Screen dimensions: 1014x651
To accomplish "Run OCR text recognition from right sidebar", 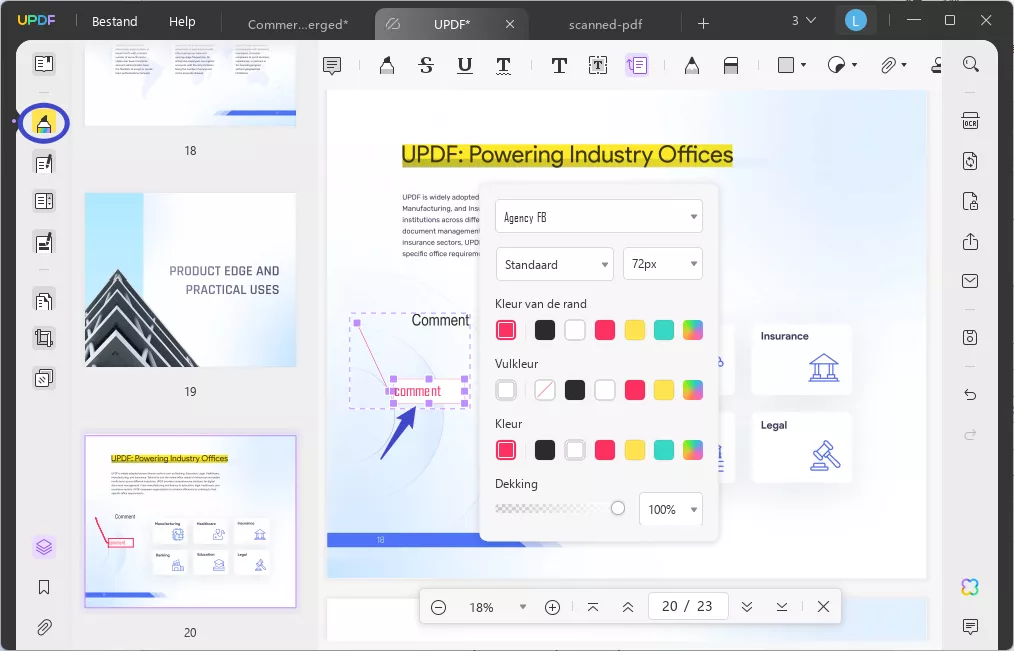I will [970, 121].
